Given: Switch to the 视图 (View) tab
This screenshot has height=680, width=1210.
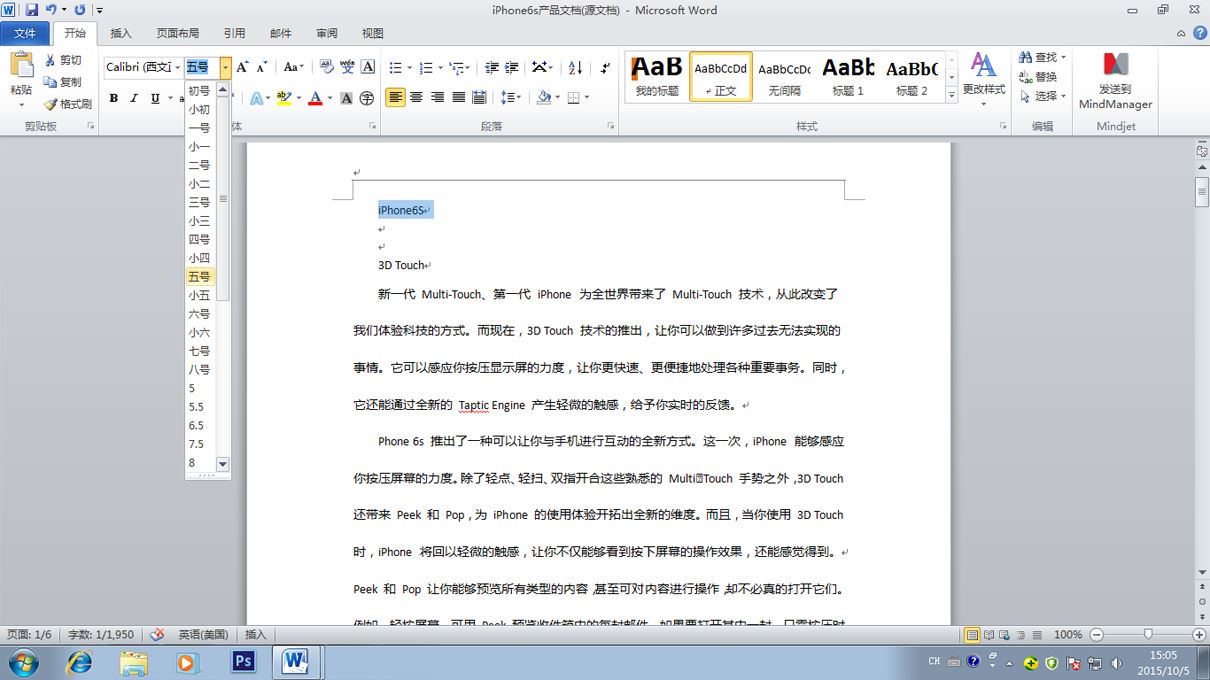Looking at the screenshot, I should click(372, 33).
